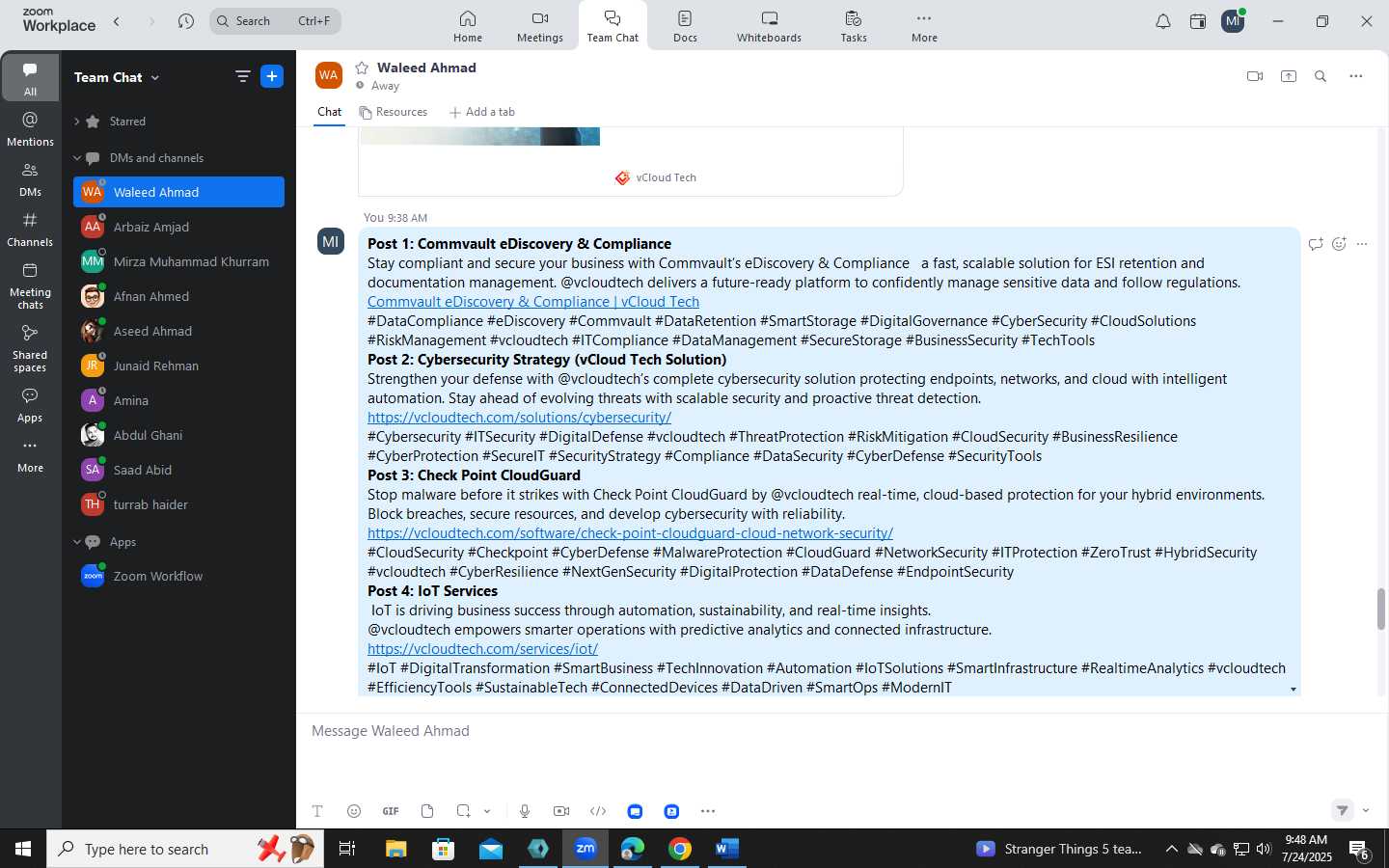
Task: Open the DMs sidebar section
Action: tap(30, 178)
